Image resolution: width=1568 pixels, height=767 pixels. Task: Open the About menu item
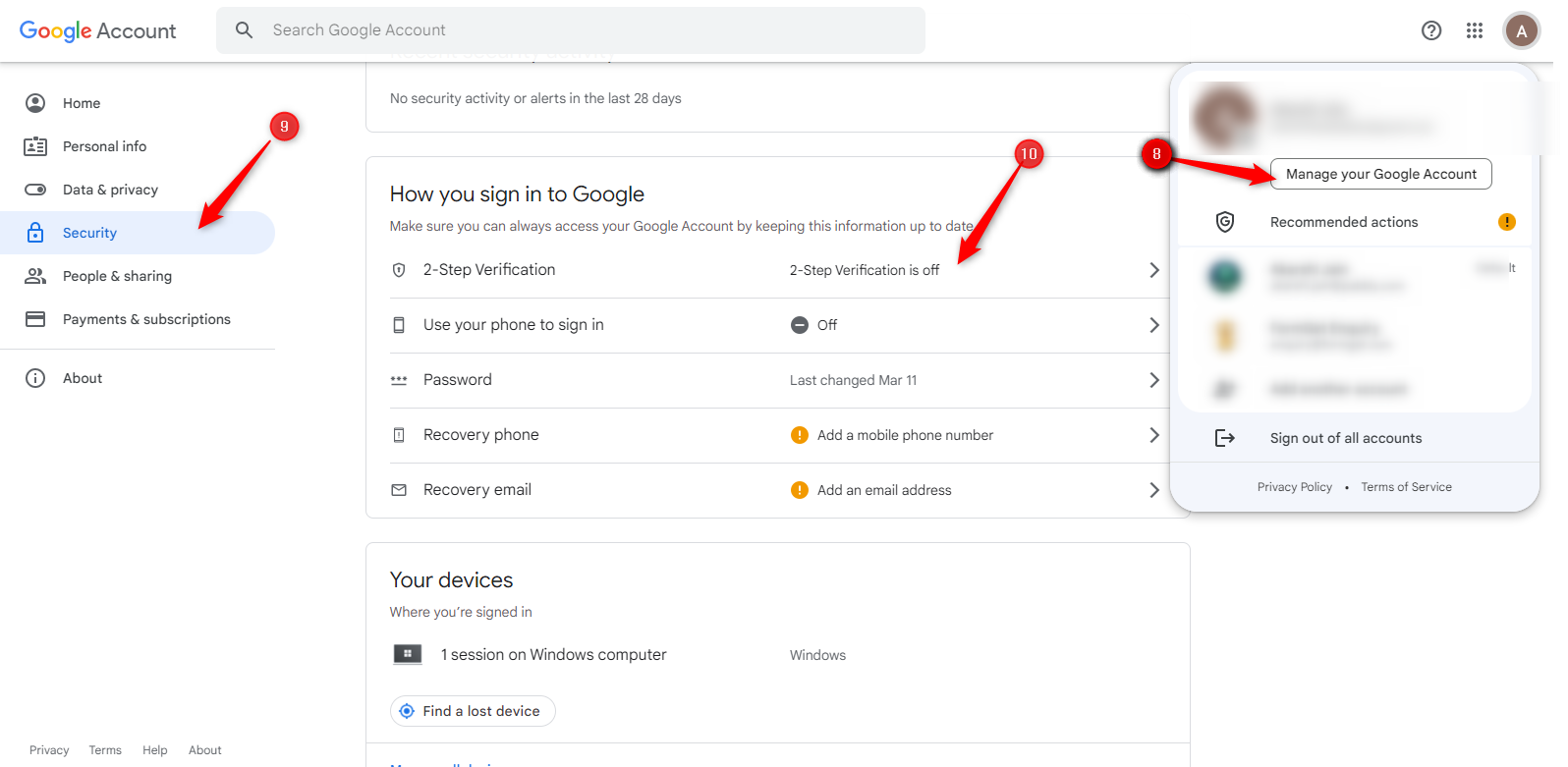[x=138, y=378]
